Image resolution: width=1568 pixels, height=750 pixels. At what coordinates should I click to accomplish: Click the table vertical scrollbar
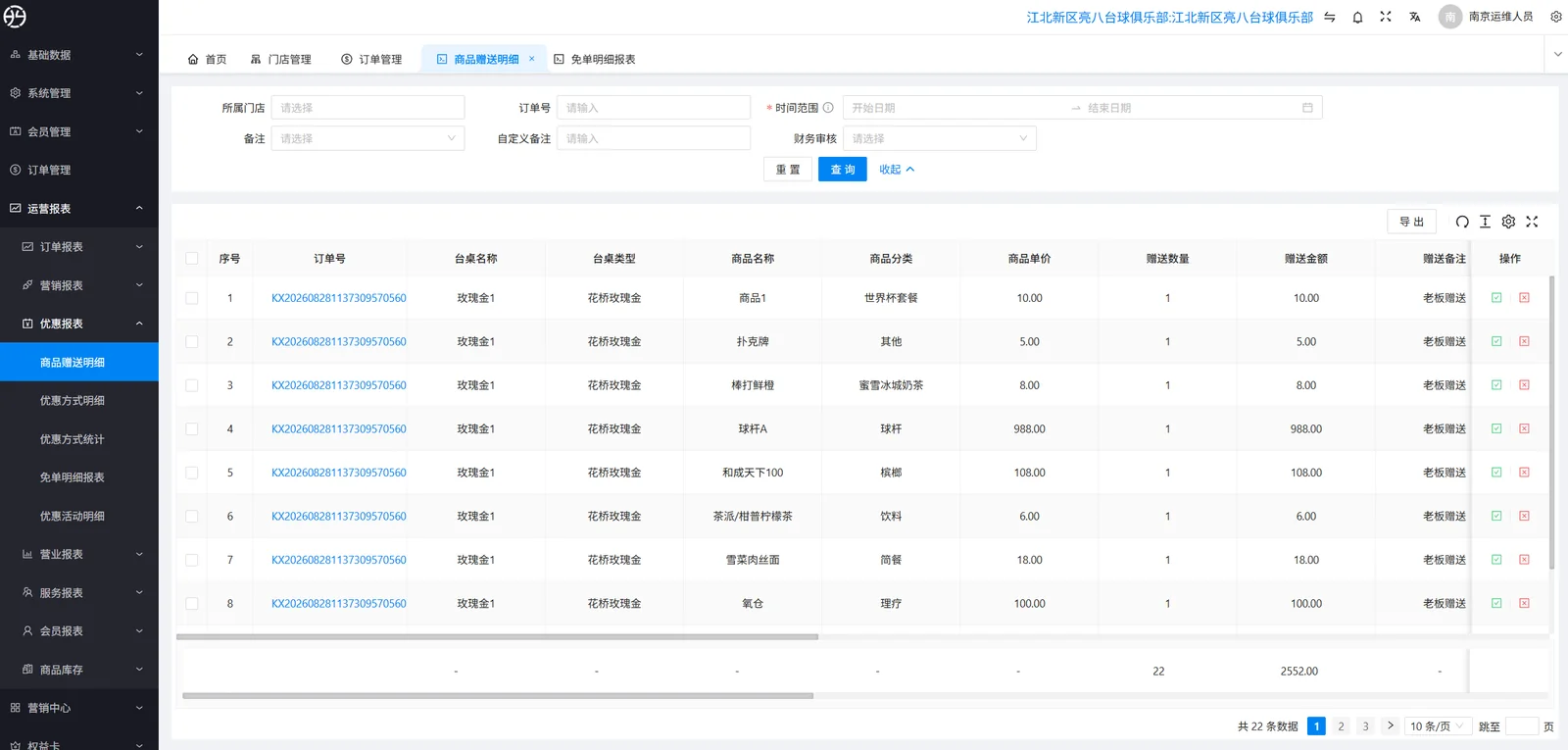click(x=1551, y=424)
